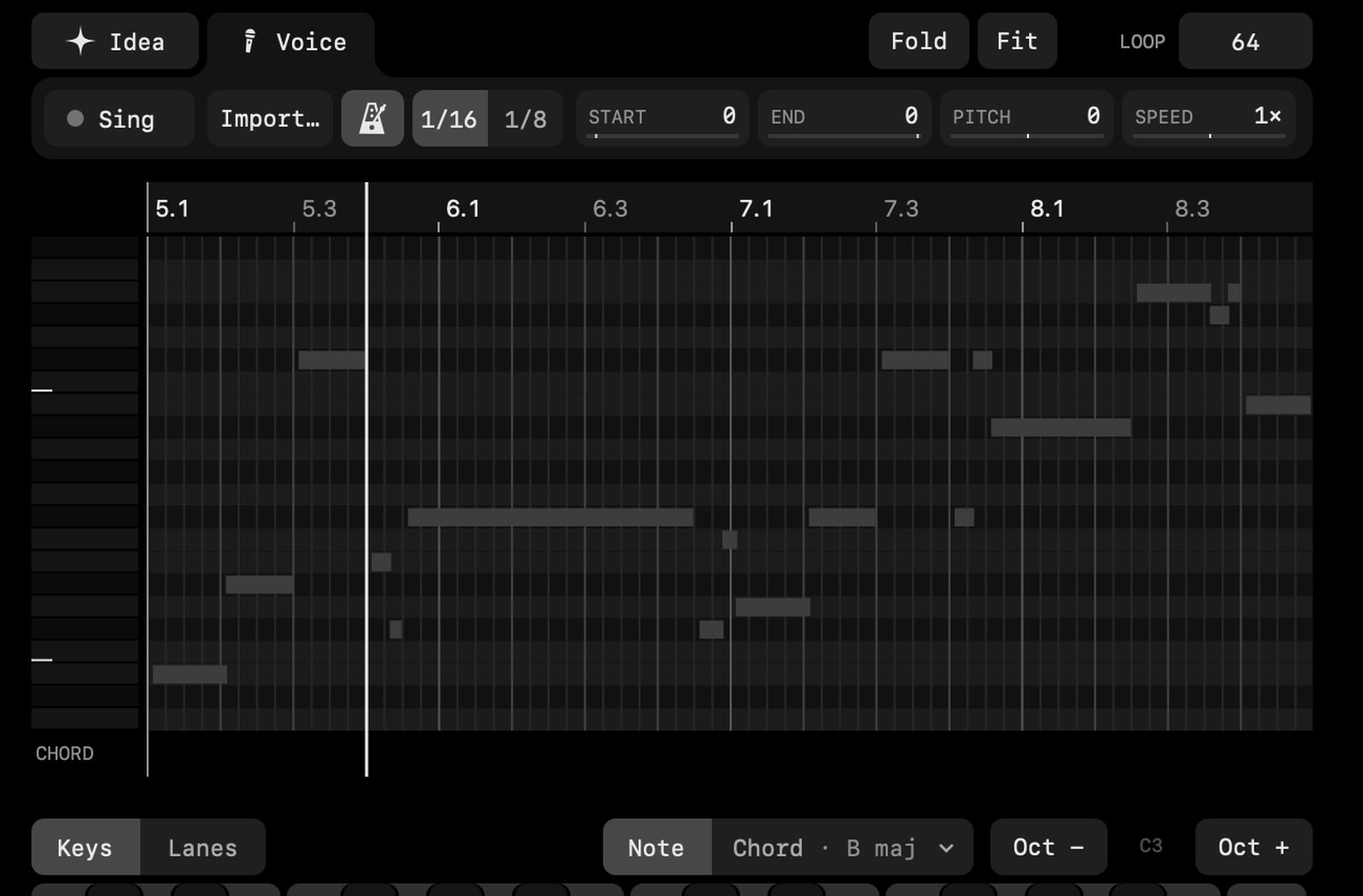Adjust the PITCH slider
Screen dimensions: 1363x896
pyautogui.click(x=1027, y=118)
